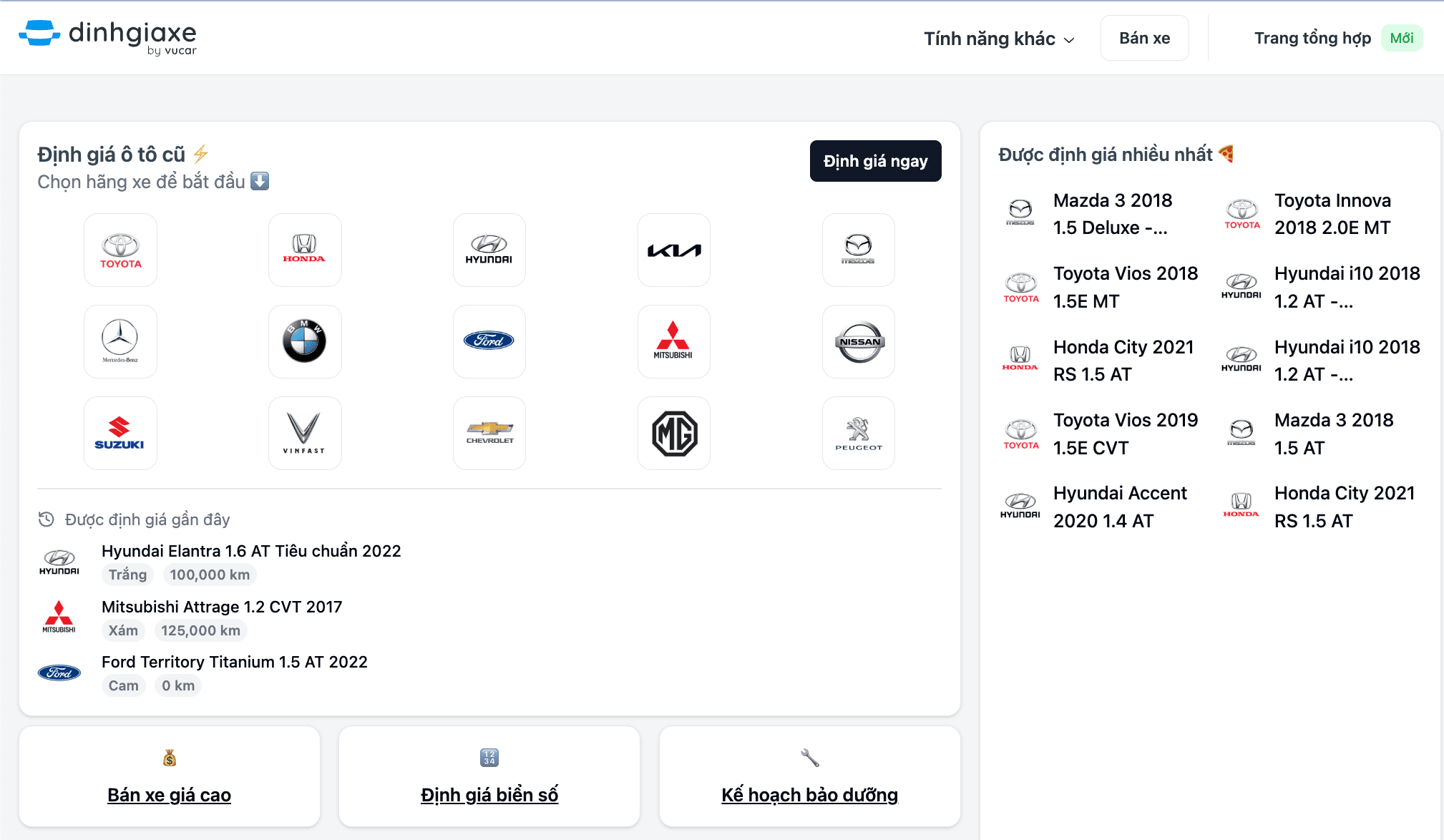The height and width of the screenshot is (840, 1444).
Task: Click the 100,000 km mileage tag
Action: pyautogui.click(x=210, y=575)
